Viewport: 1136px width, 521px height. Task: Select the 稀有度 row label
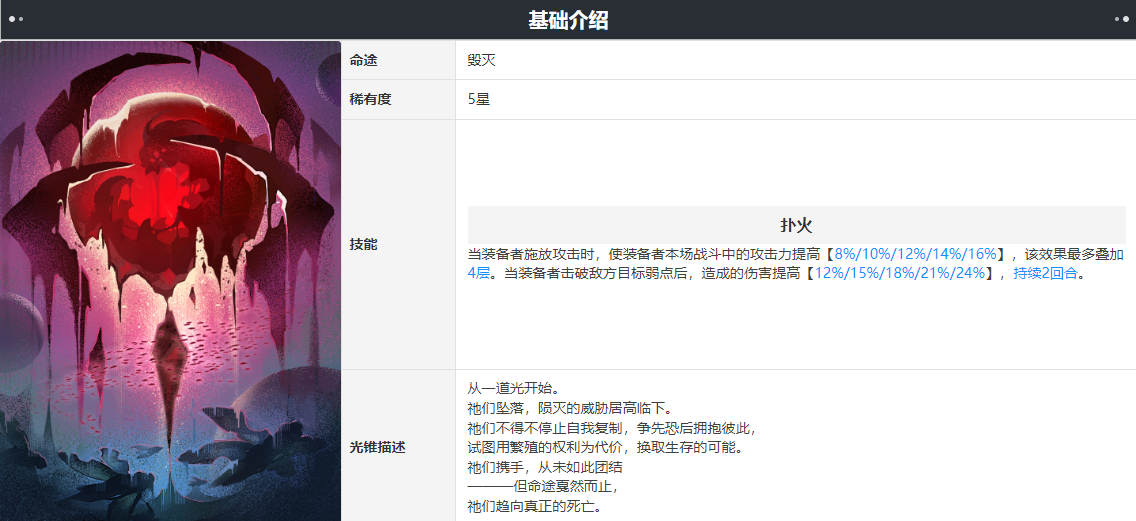(x=370, y=99)
